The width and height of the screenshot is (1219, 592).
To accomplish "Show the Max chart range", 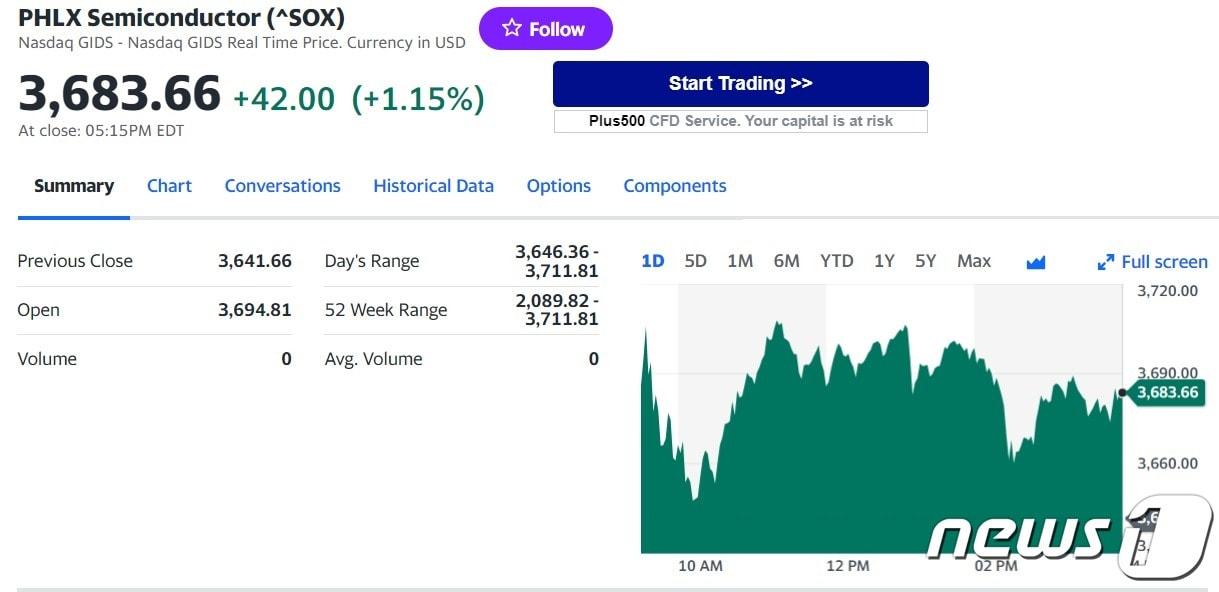I will coord(973,261).
